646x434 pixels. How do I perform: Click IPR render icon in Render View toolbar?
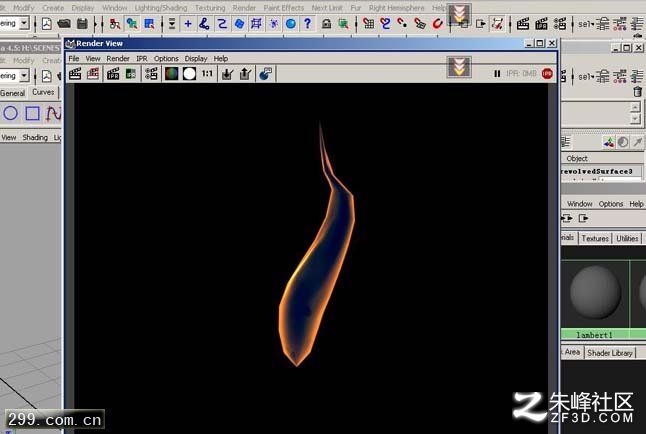click(x=113, y=74)
